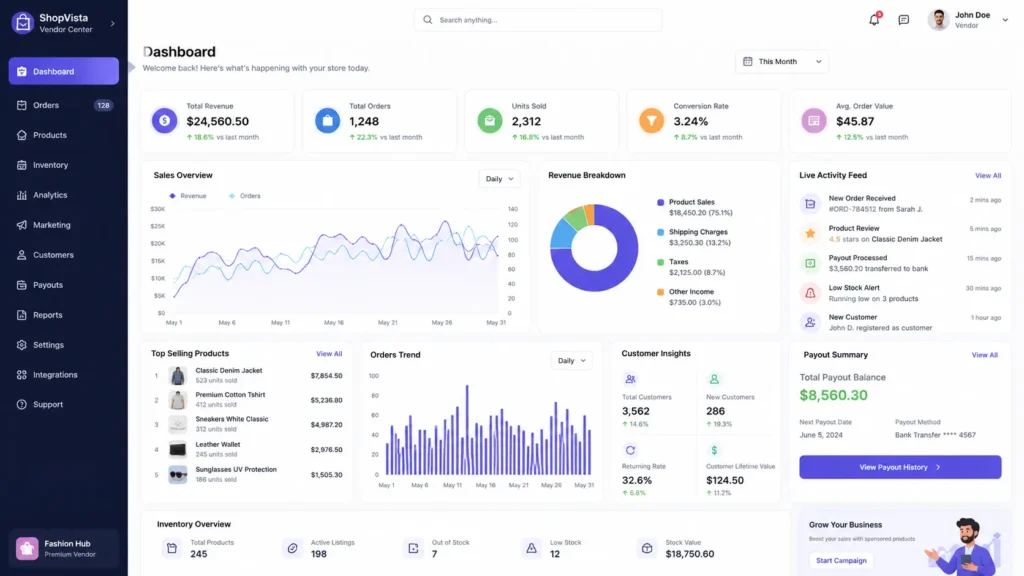Expand the John Doe account menu arrow
1024x576 pixels.
click(1005, 20)
